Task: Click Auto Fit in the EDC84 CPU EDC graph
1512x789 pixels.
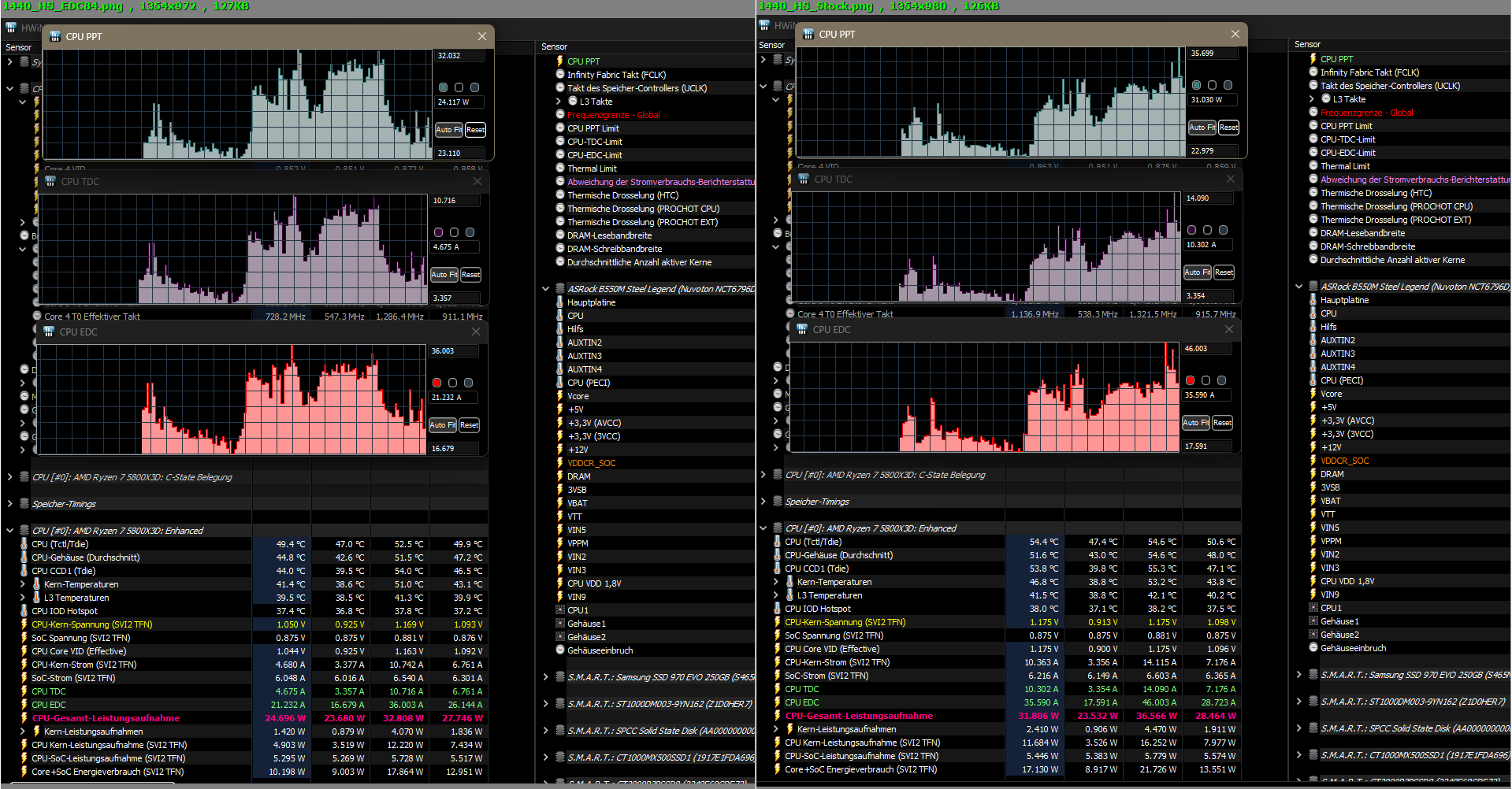Action: (443, 425)
